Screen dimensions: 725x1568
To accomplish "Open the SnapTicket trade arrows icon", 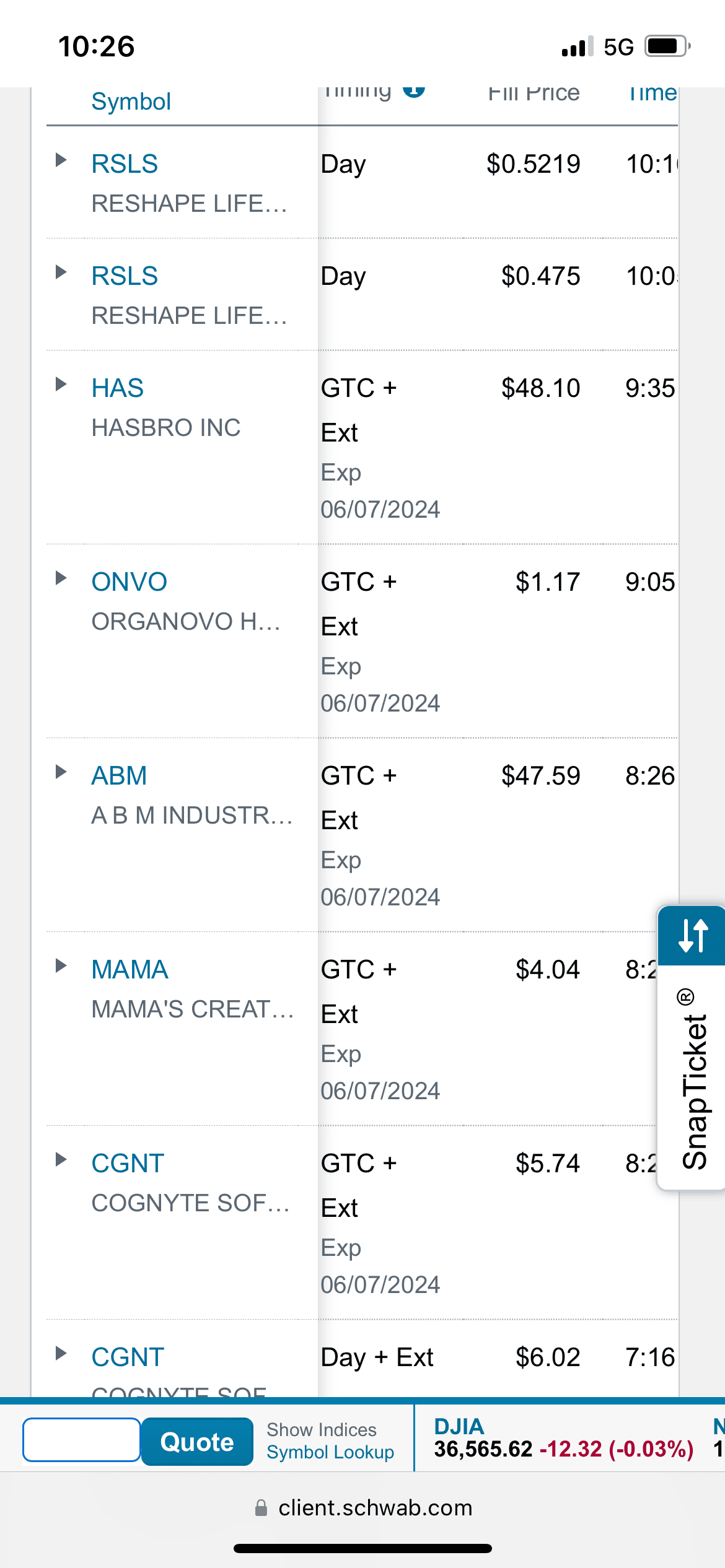I will (692, 935).
